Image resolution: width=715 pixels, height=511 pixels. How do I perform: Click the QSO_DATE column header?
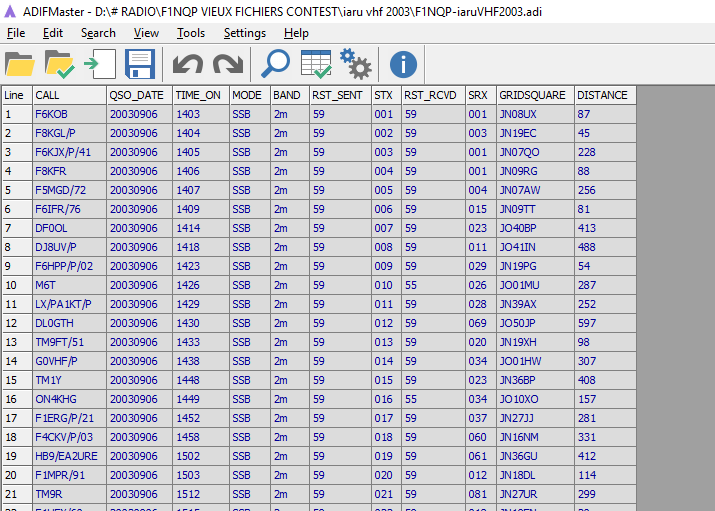[140, 95]
